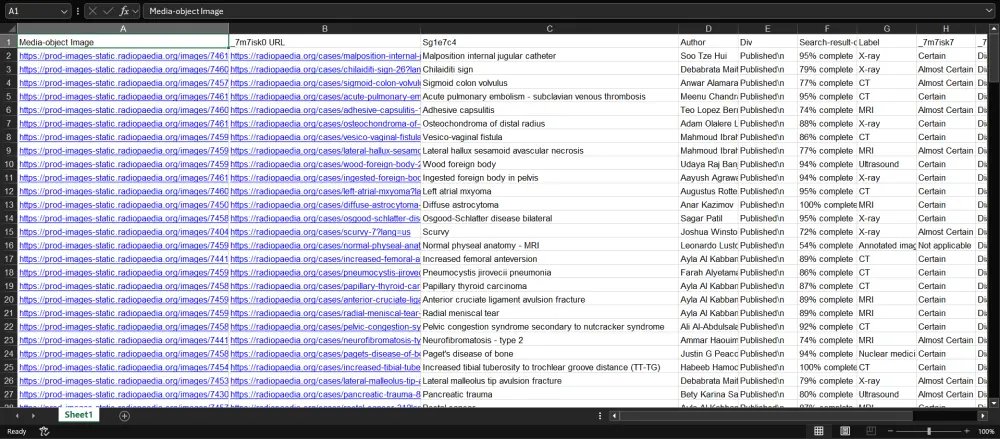Click the previous sheet navigation arrow

[x=17, y=416]
